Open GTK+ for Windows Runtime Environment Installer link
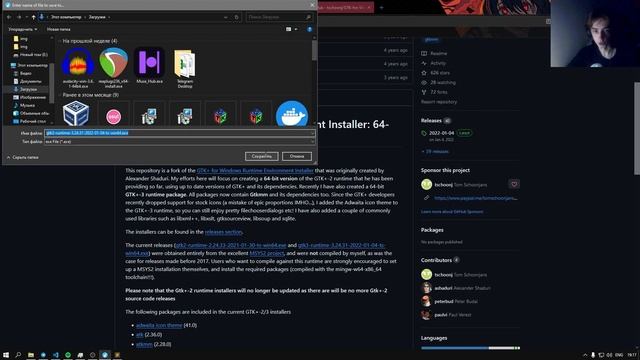Viewport: 640px width, 360px height. point(255,171)
